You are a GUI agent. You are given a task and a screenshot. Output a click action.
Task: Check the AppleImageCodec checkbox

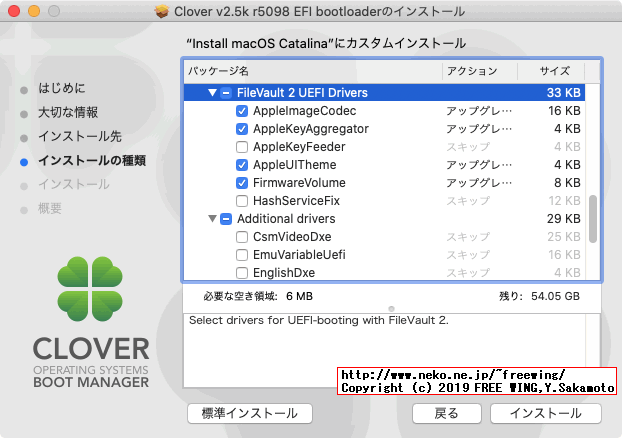coord(242,111)
